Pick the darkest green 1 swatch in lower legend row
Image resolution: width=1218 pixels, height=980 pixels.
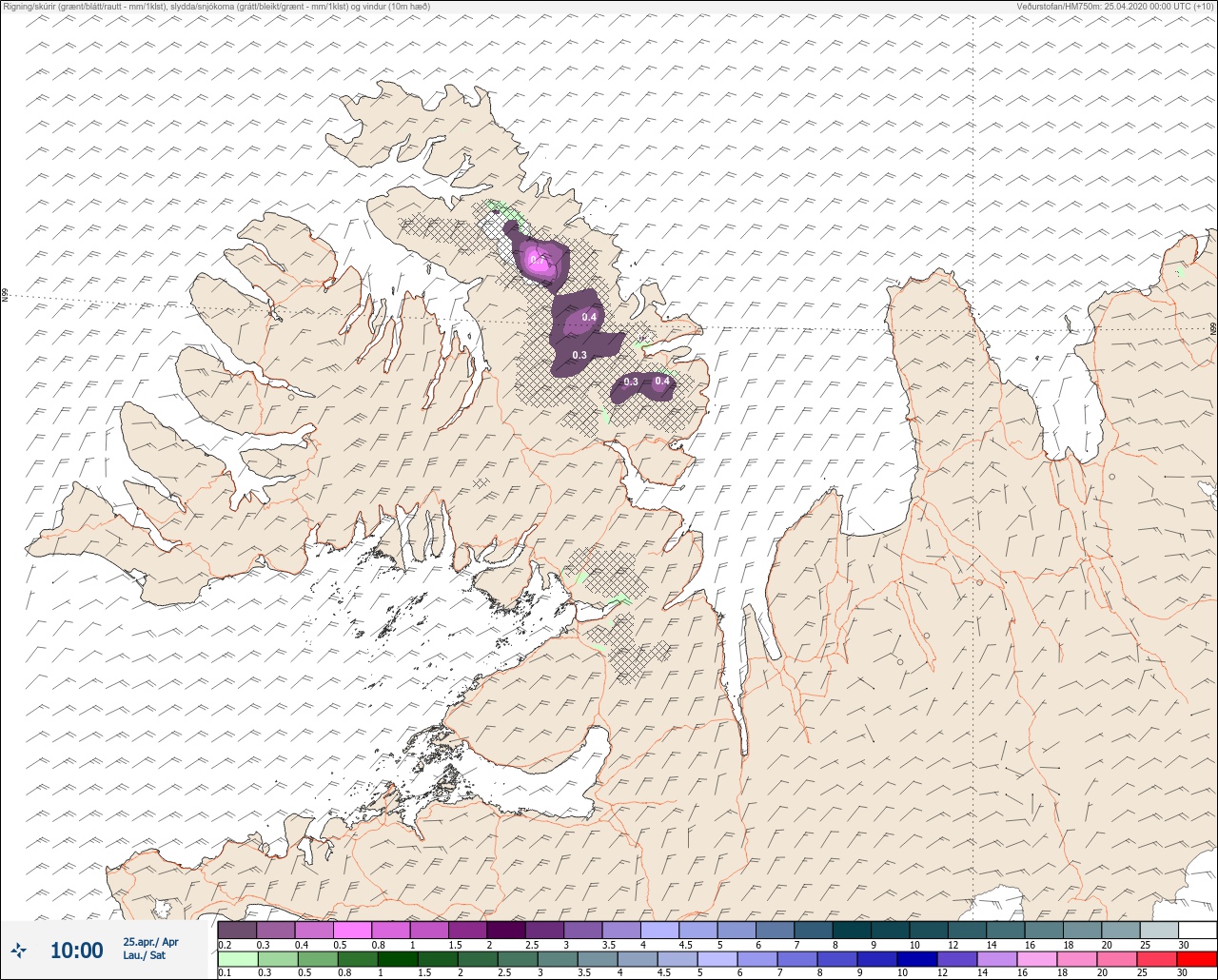point(400,958)
